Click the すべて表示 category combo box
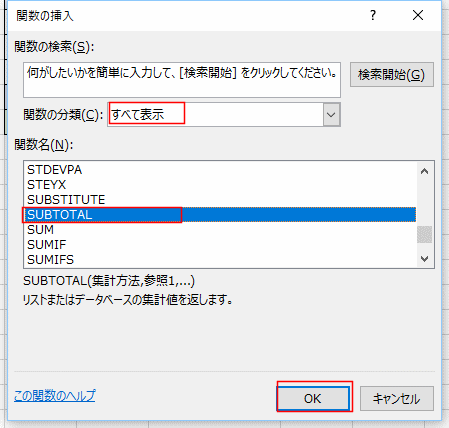The width and height of the screenshot is (449, 428). pyautogui.click(x=224, y=115)
